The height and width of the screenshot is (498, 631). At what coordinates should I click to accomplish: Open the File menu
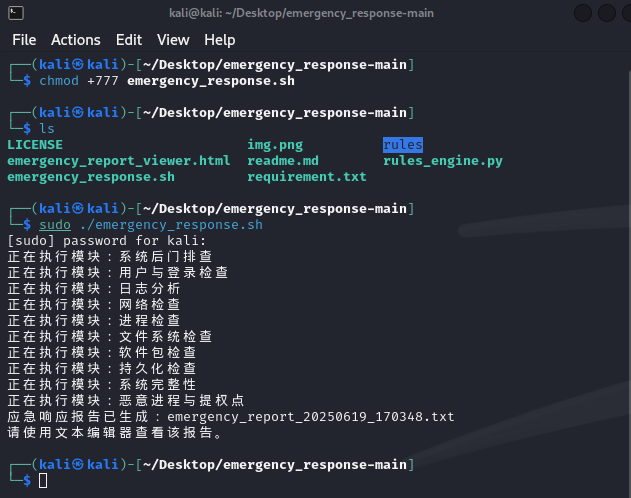tap(24, 40)
